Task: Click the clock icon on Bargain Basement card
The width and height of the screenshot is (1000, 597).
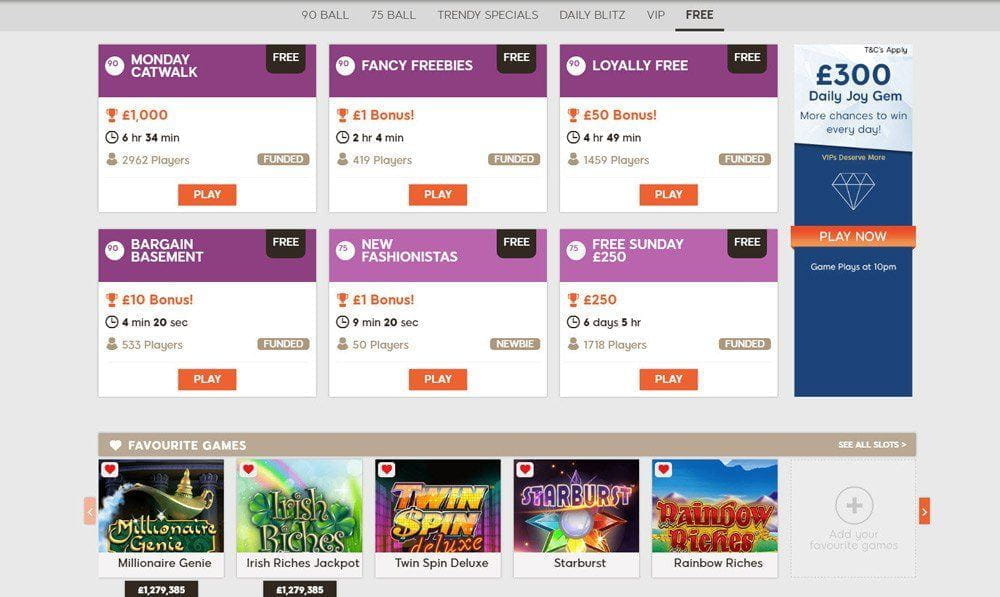Action: pyautogui.click(x=111, y=321)
